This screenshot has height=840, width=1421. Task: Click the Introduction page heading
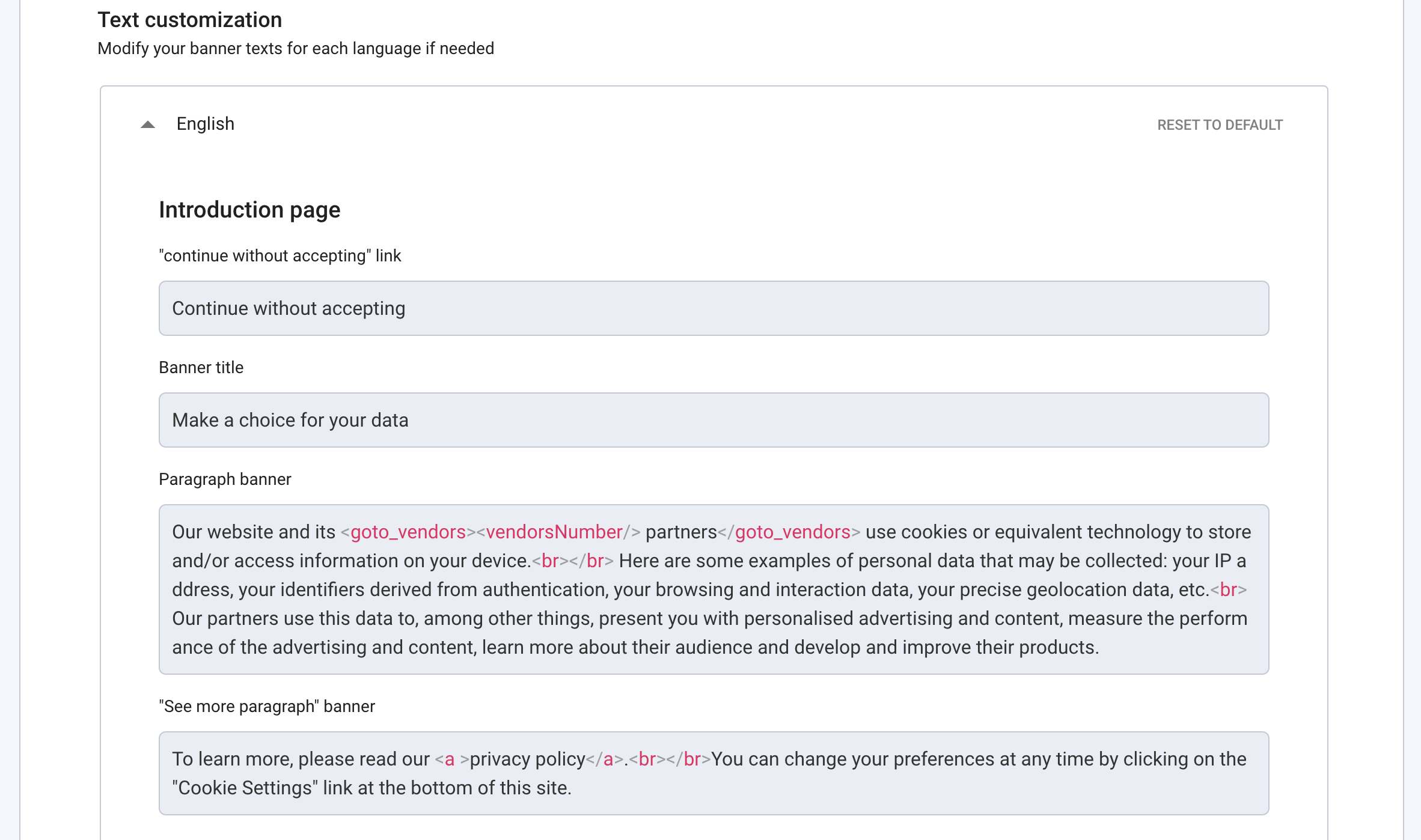(x=249, y=210)
